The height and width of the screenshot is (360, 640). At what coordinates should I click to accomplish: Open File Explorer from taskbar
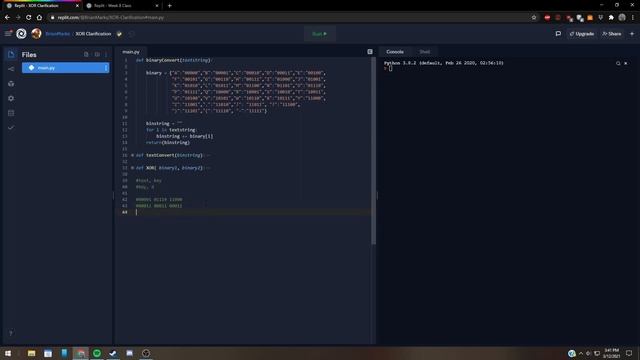pyautogui.click(x=31, y=353)
